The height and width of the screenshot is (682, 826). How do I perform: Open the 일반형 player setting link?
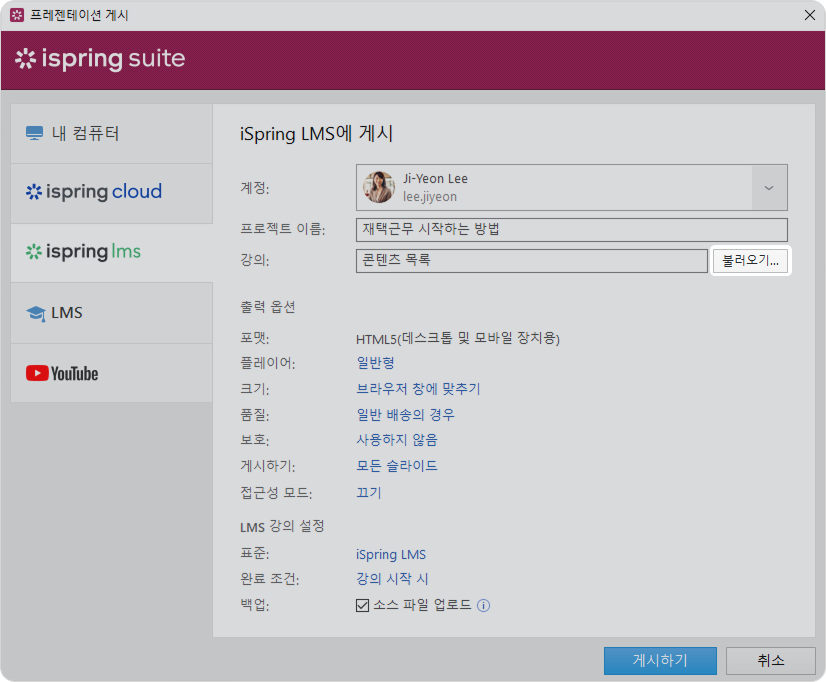tap(375, 363)
